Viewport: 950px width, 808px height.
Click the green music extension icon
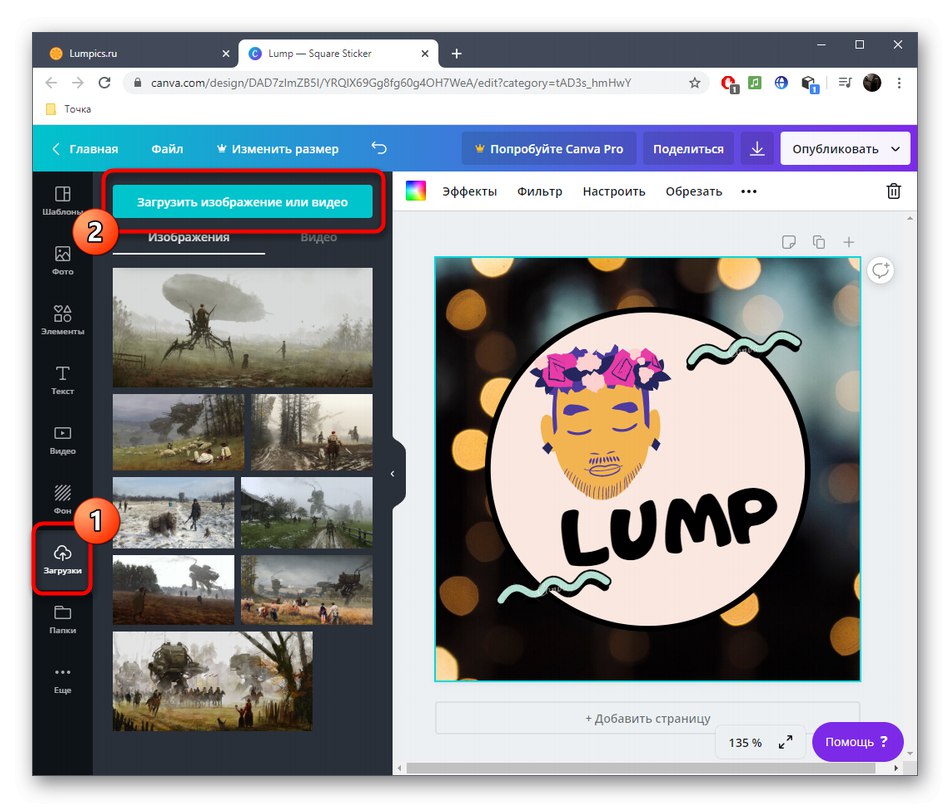pyautogui.click(x=754, y=82)
